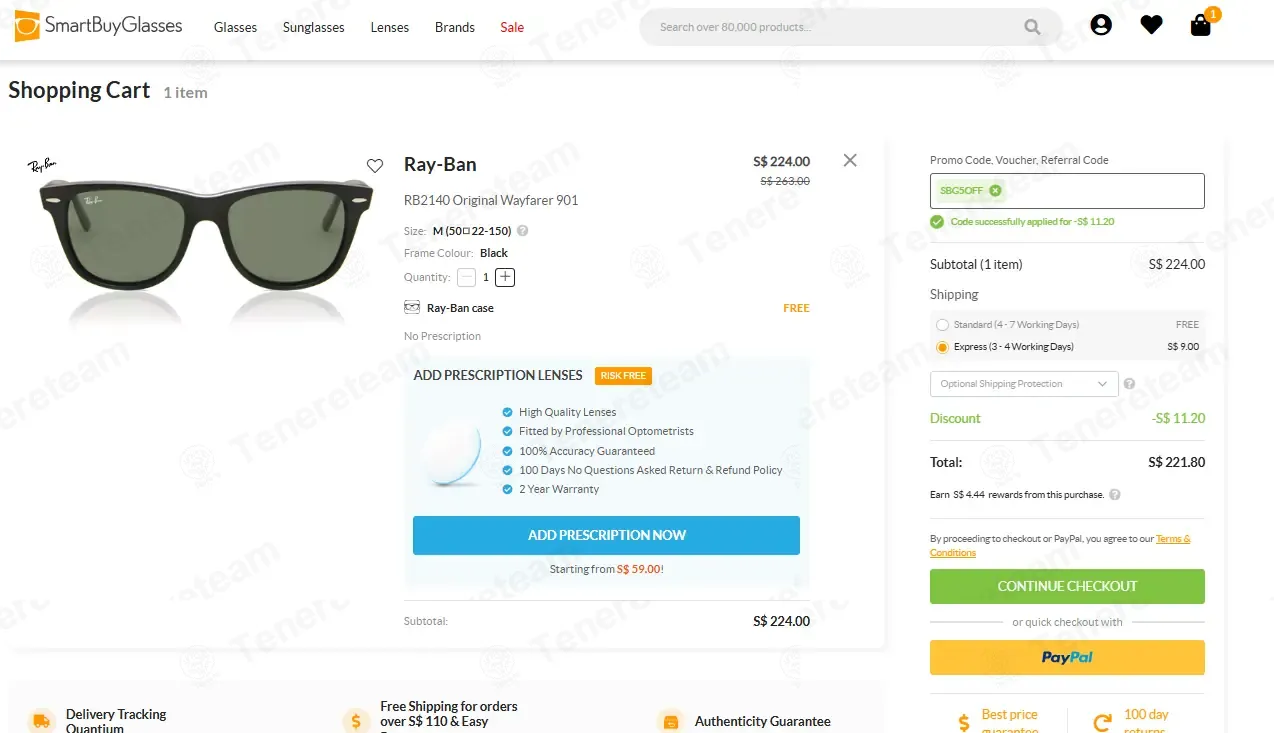Click the green code applied checkmark
1274x733 pixels.
(937, 222)
